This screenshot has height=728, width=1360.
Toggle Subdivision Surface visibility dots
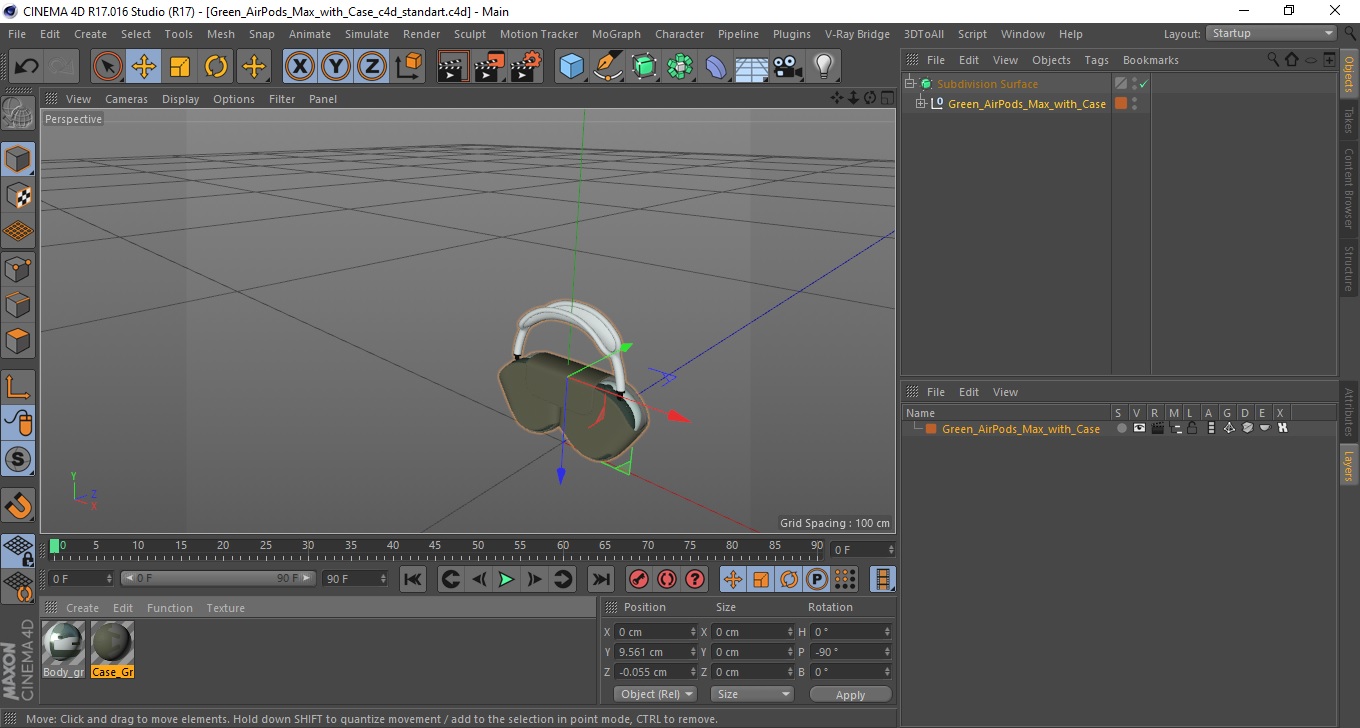click(1134, 84)
